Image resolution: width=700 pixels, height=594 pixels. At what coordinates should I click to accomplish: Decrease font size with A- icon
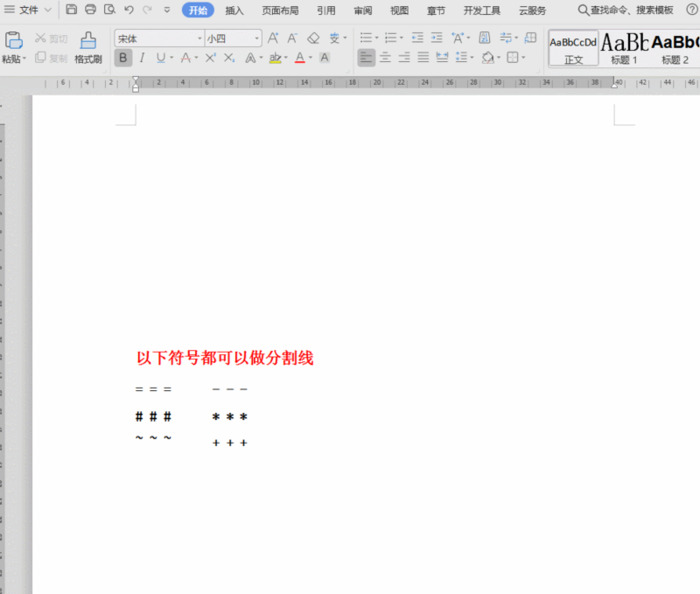point(292,38)
